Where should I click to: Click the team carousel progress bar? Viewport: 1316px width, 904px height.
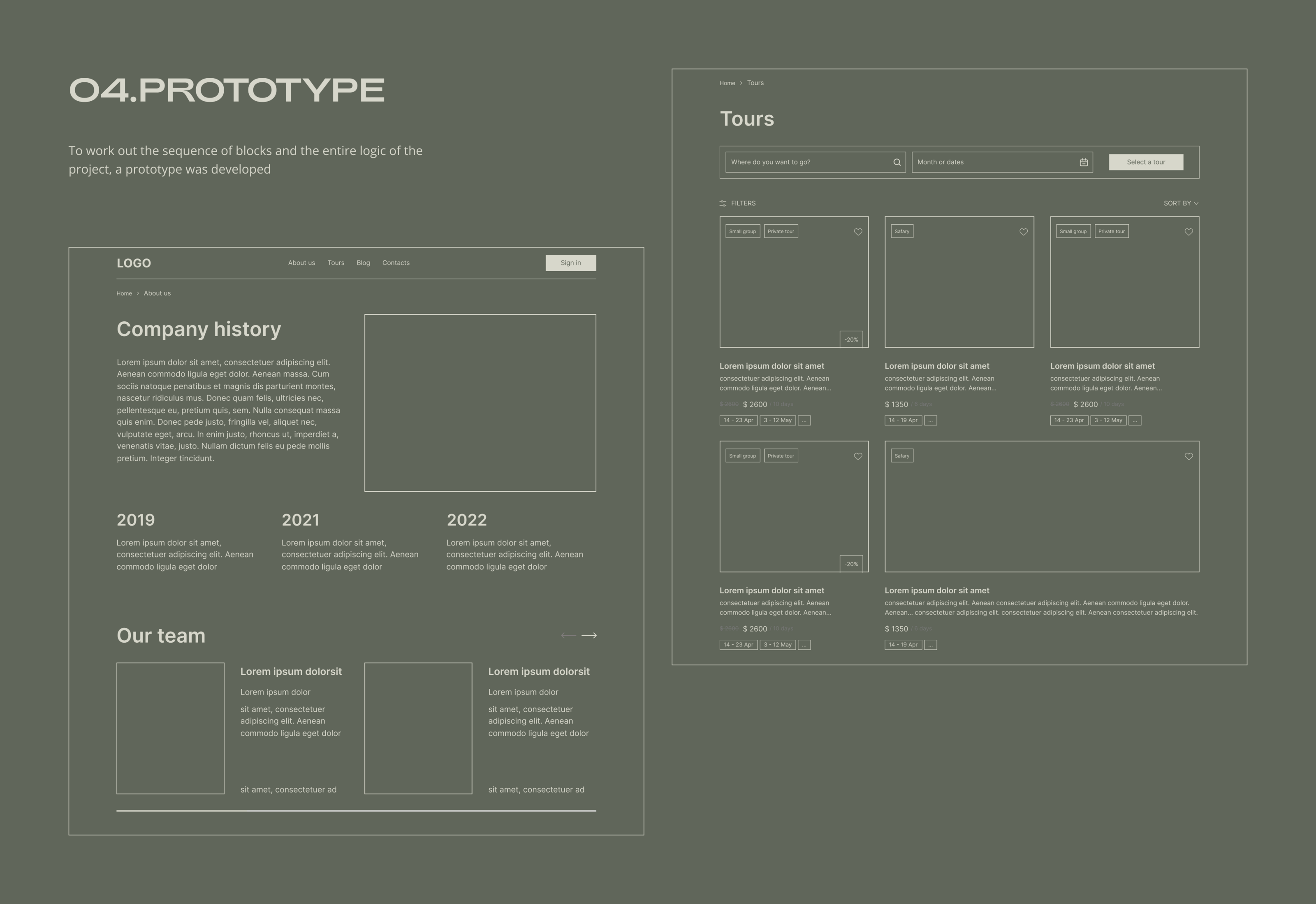[356, 811]
